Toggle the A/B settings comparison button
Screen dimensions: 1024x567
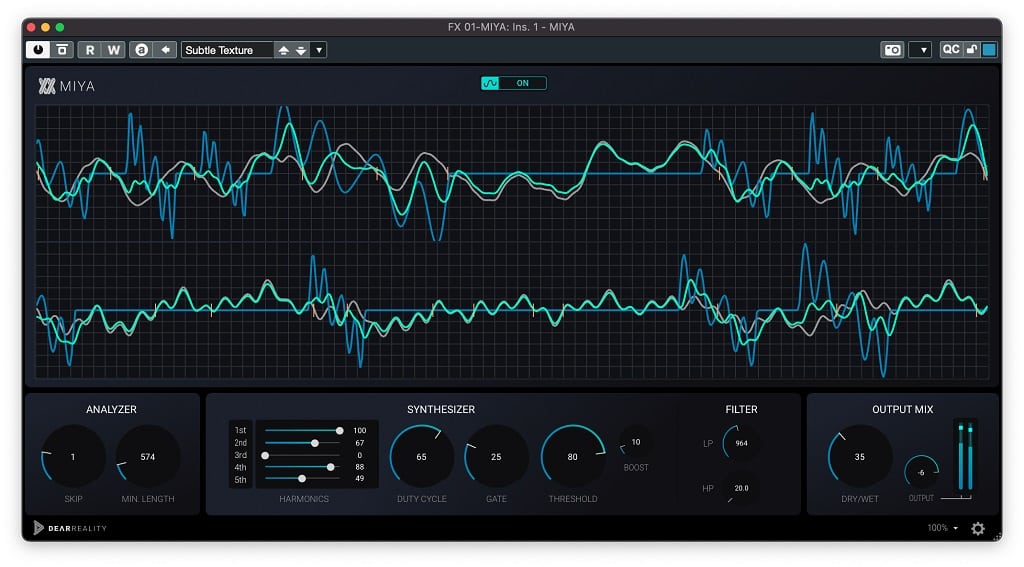(x=141, y=50)
